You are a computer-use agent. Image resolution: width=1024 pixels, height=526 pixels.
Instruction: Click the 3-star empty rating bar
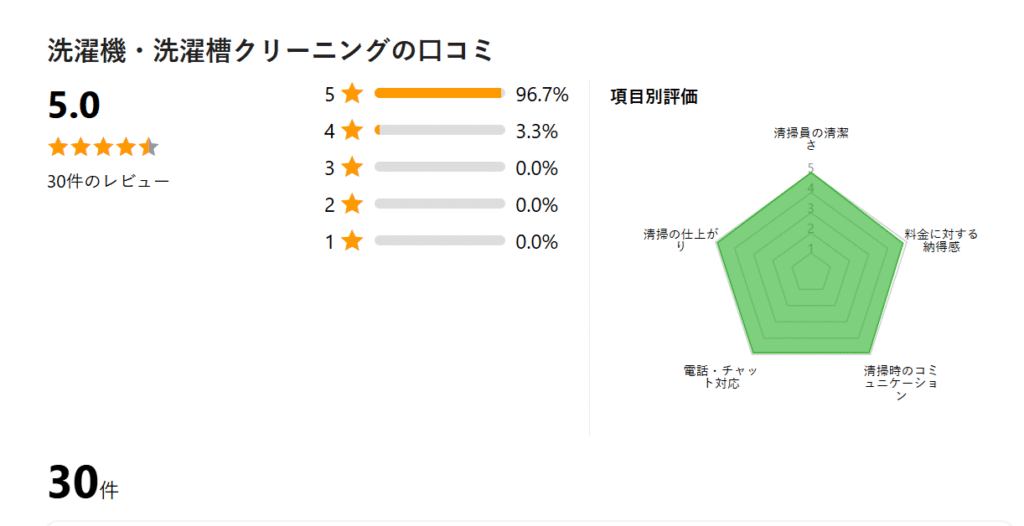coord(439,168)
